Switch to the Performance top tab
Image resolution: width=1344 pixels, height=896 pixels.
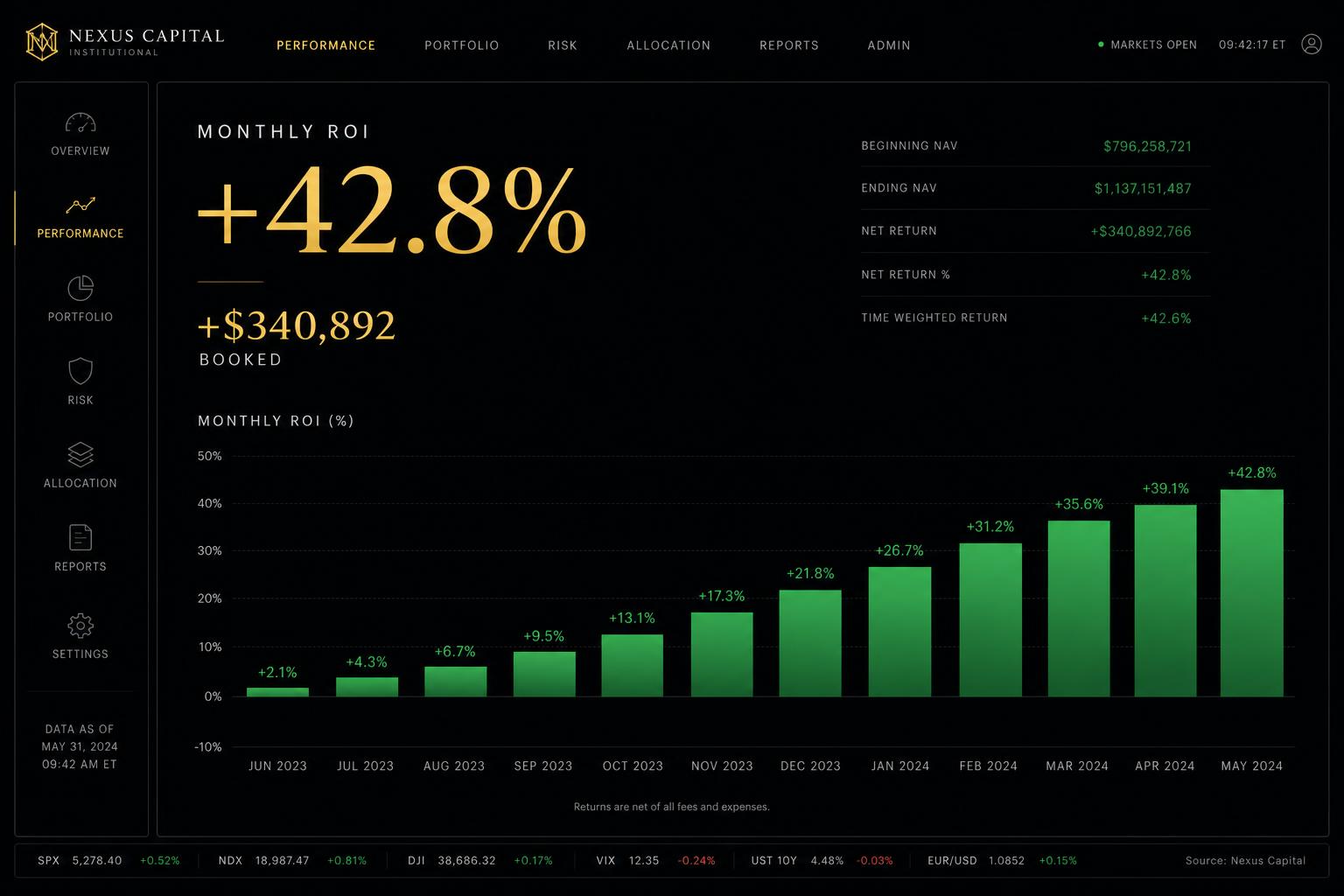325,45
